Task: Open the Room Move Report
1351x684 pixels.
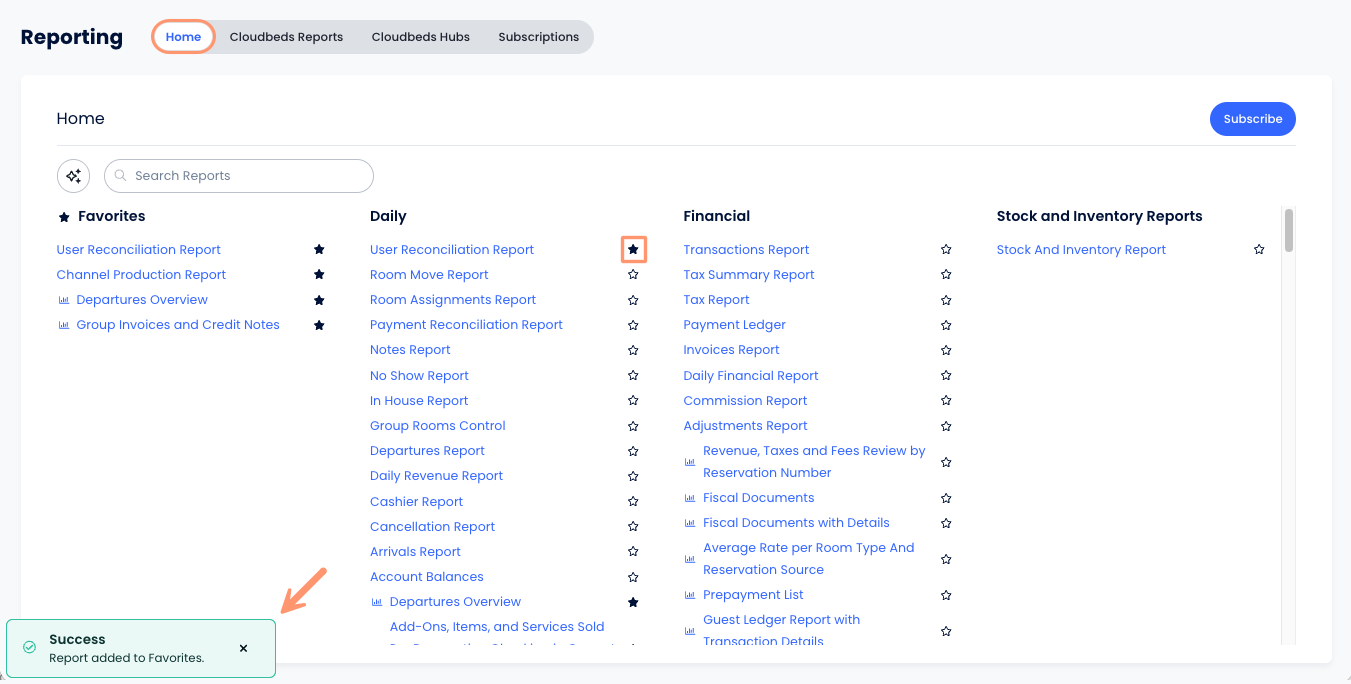Action: point(429,275)
